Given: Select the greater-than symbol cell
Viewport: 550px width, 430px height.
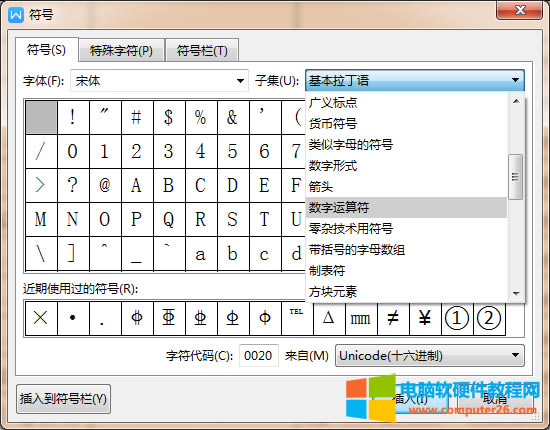Looking at the screenshot, I should 41,185.
